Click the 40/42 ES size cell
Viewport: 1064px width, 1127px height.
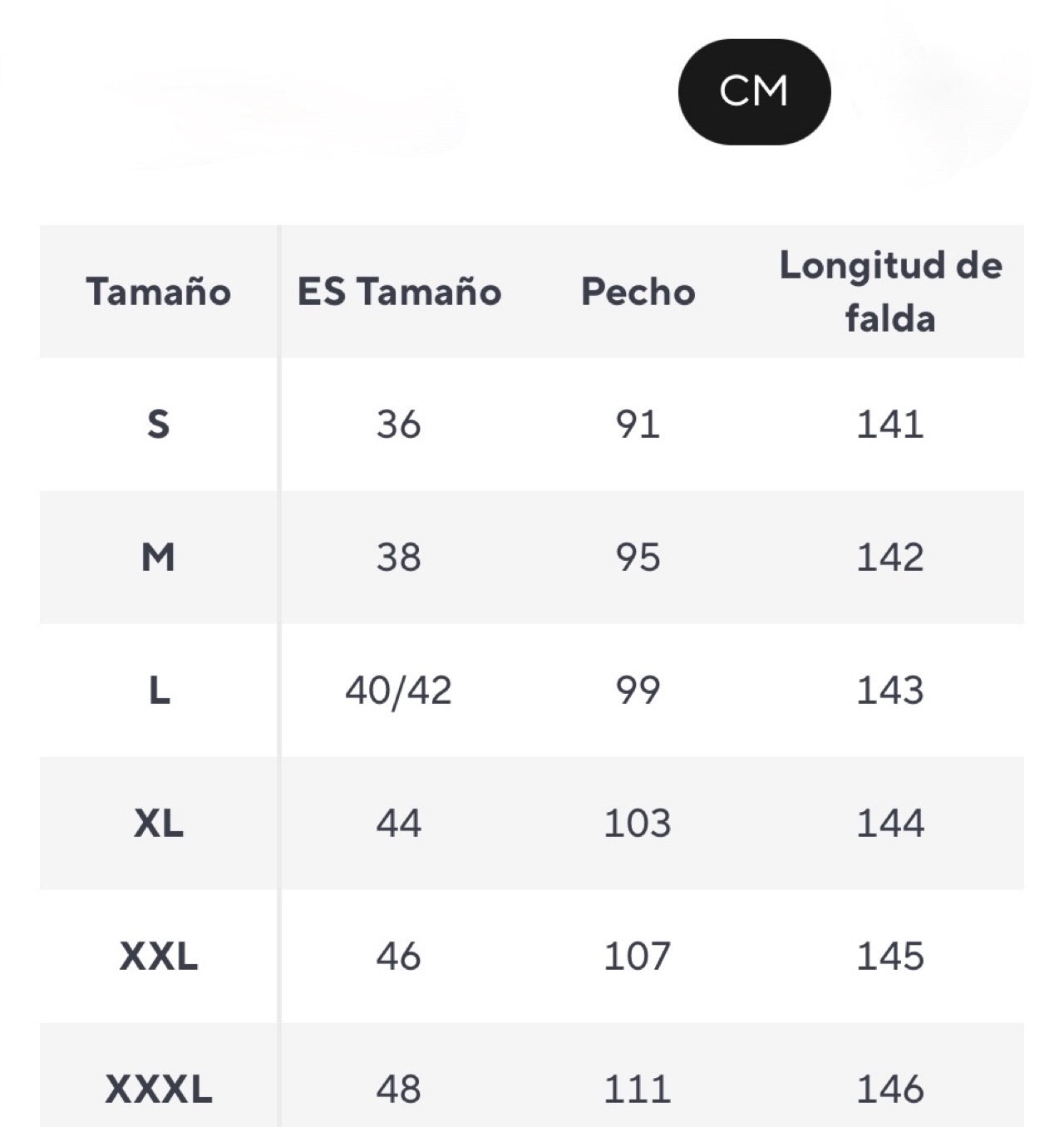click(398, 691)
